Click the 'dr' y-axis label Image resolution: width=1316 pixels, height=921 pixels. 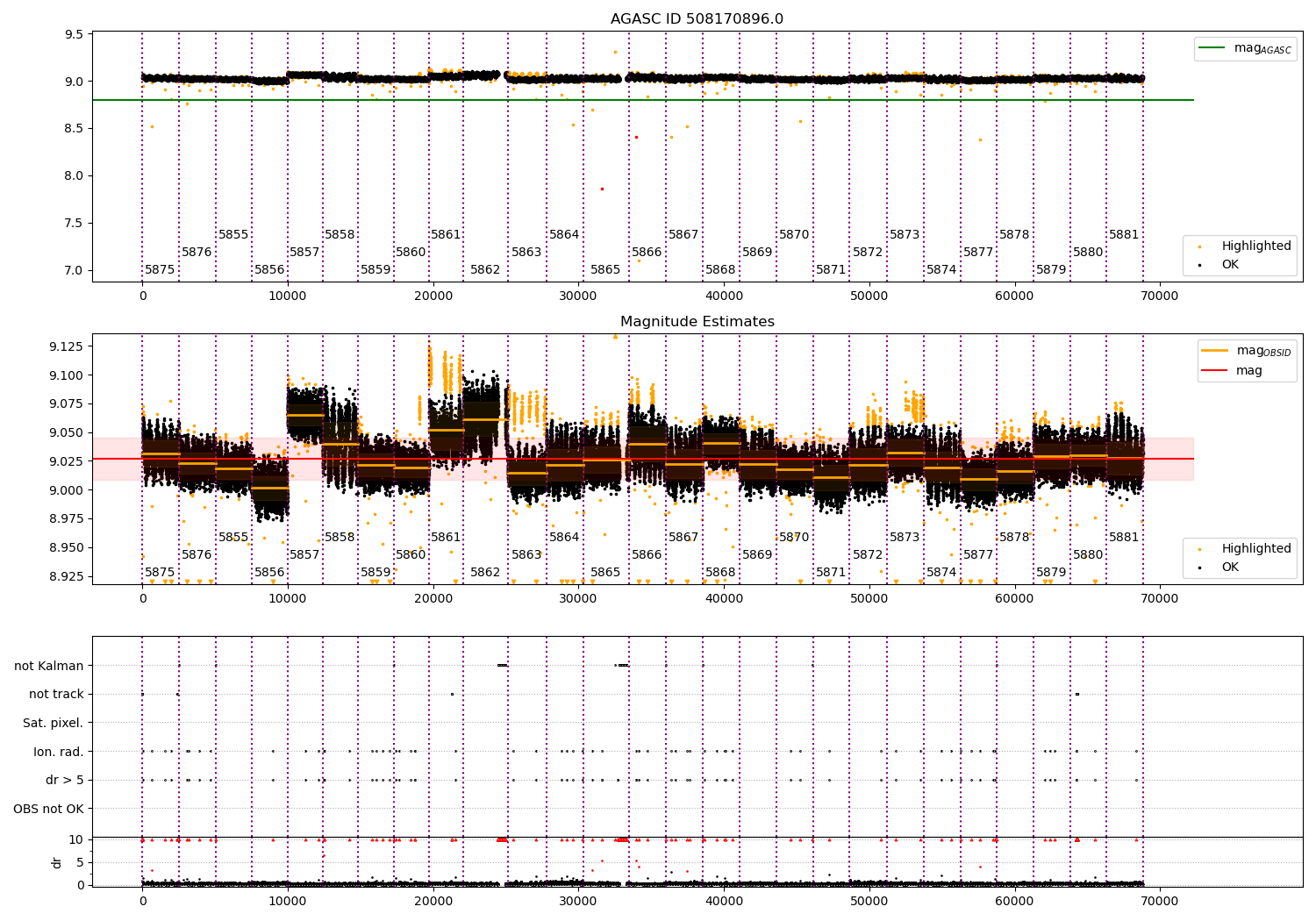57,862
